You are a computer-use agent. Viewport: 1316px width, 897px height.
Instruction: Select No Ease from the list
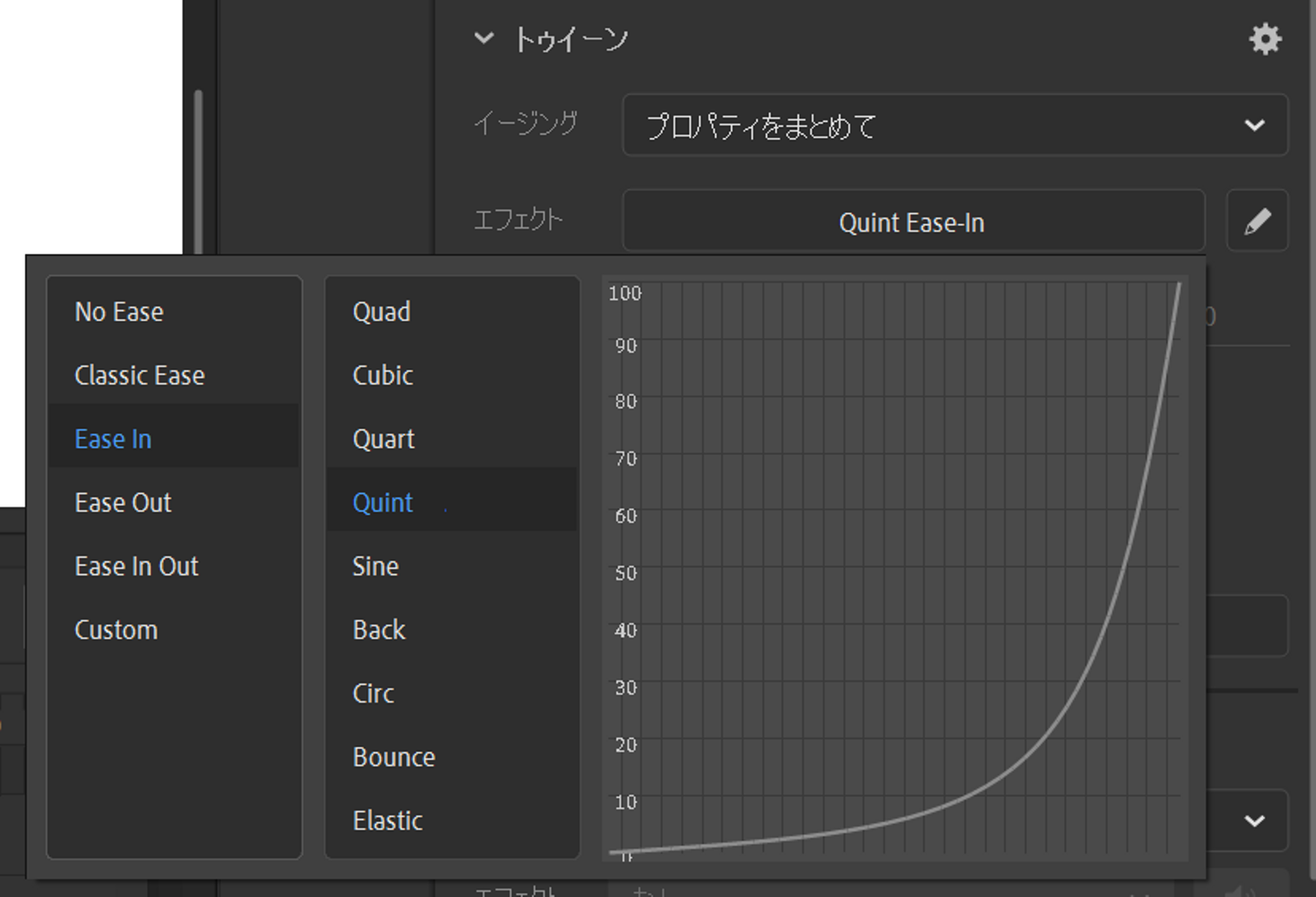[x=120, y=312]
